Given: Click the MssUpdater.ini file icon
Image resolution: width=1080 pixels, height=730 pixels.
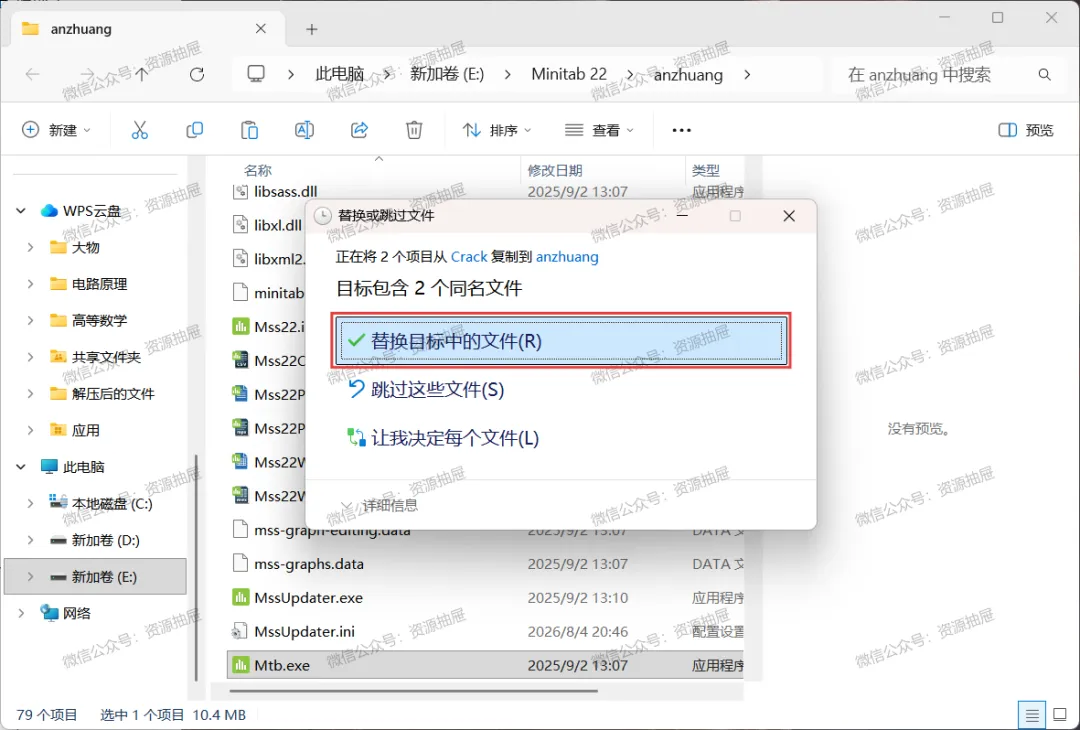Looking at the screenshot, I should (x=240, y=632).
